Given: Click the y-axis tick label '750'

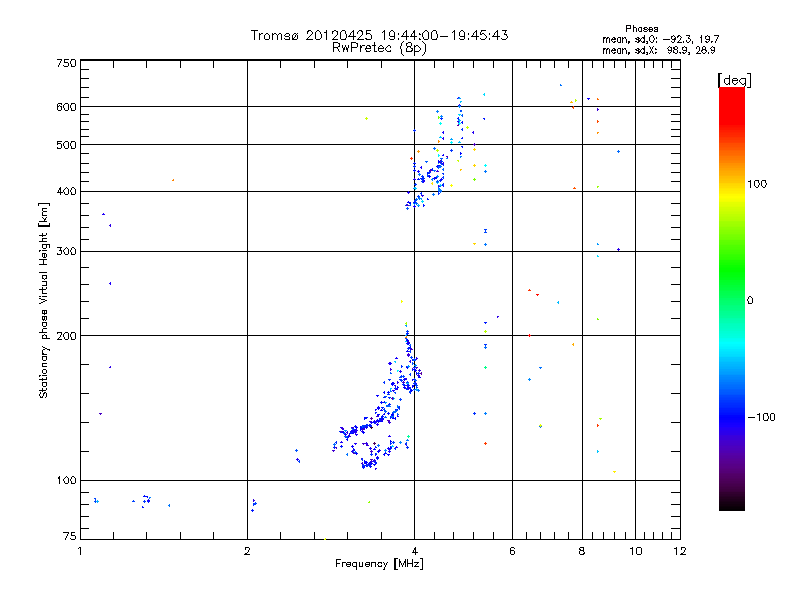Looking at the screenshot, I should click(66, 63).
